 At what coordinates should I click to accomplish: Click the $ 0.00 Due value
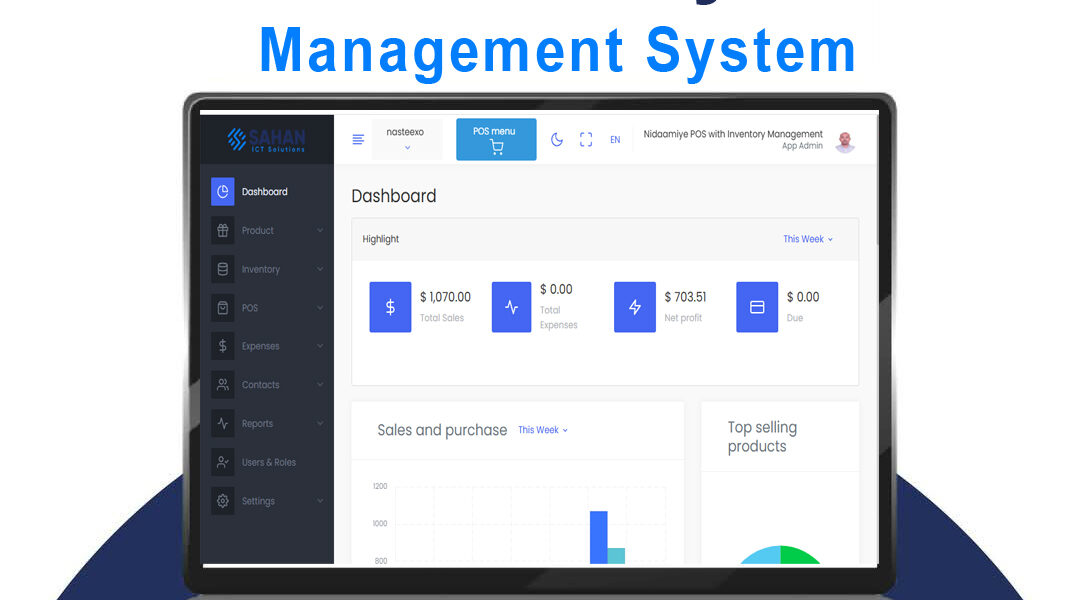tap(803, 297)
